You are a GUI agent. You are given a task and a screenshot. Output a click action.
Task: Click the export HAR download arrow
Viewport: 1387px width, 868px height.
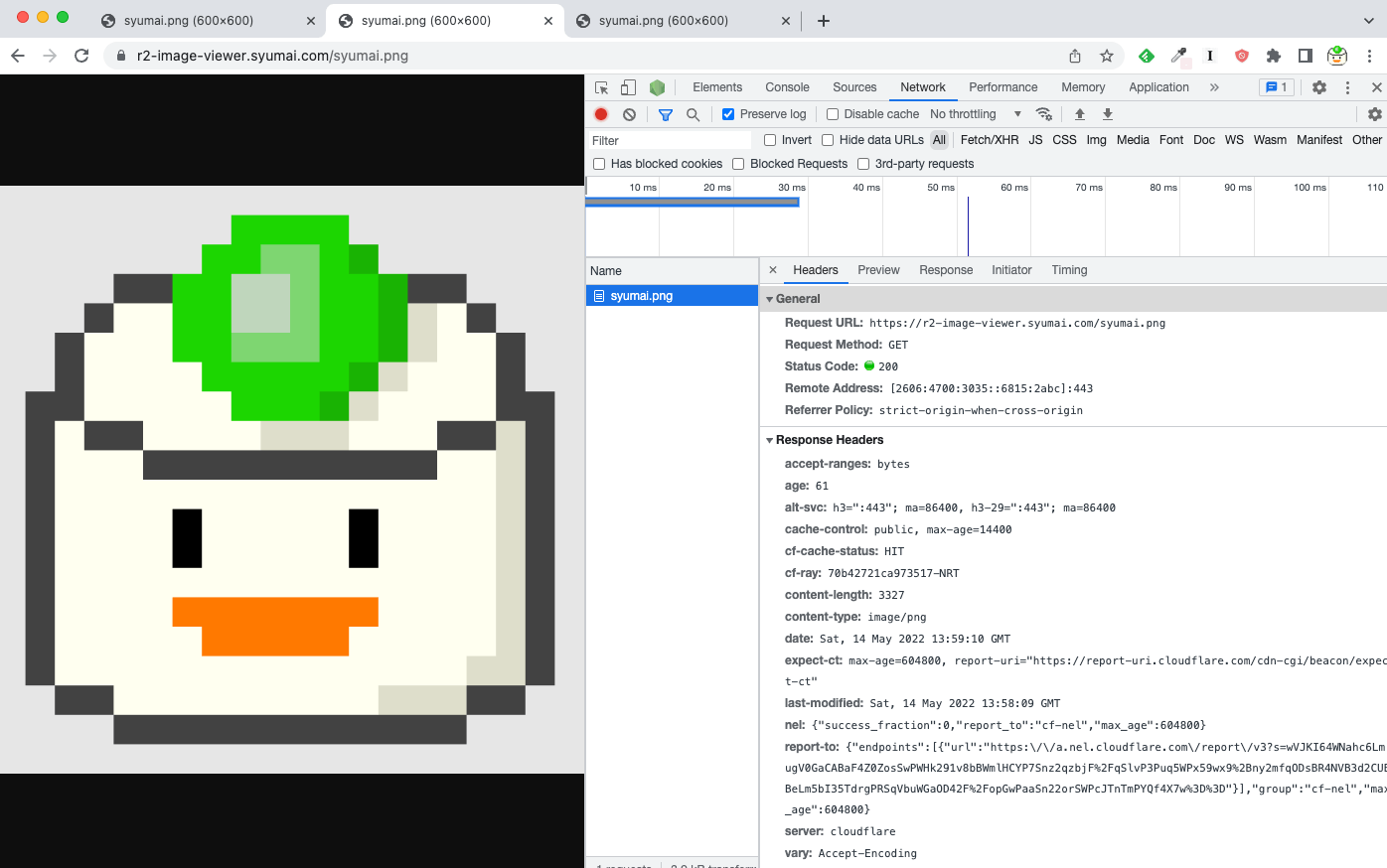coord(1108,114)
